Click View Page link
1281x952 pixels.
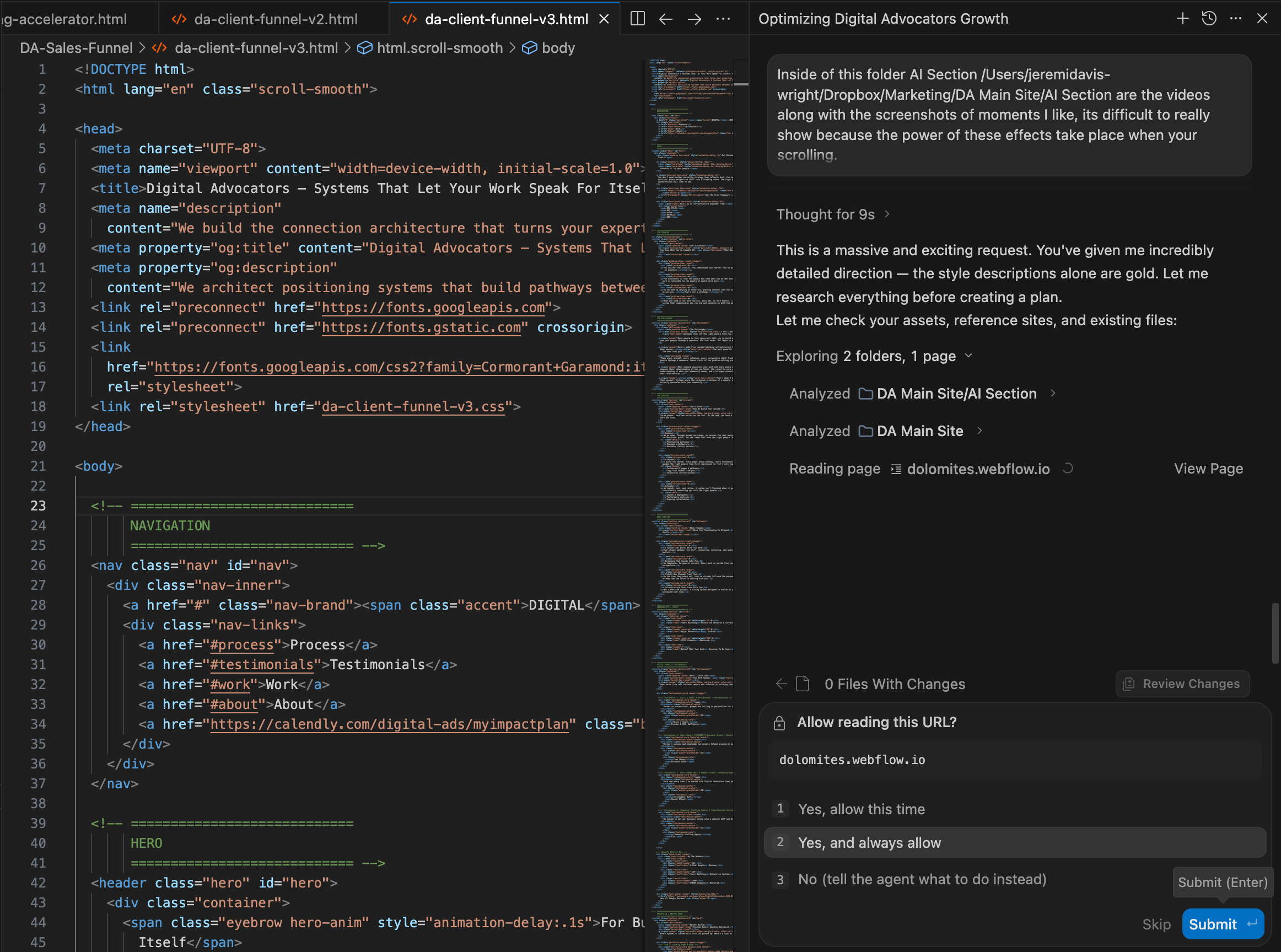pos(1208,469)
